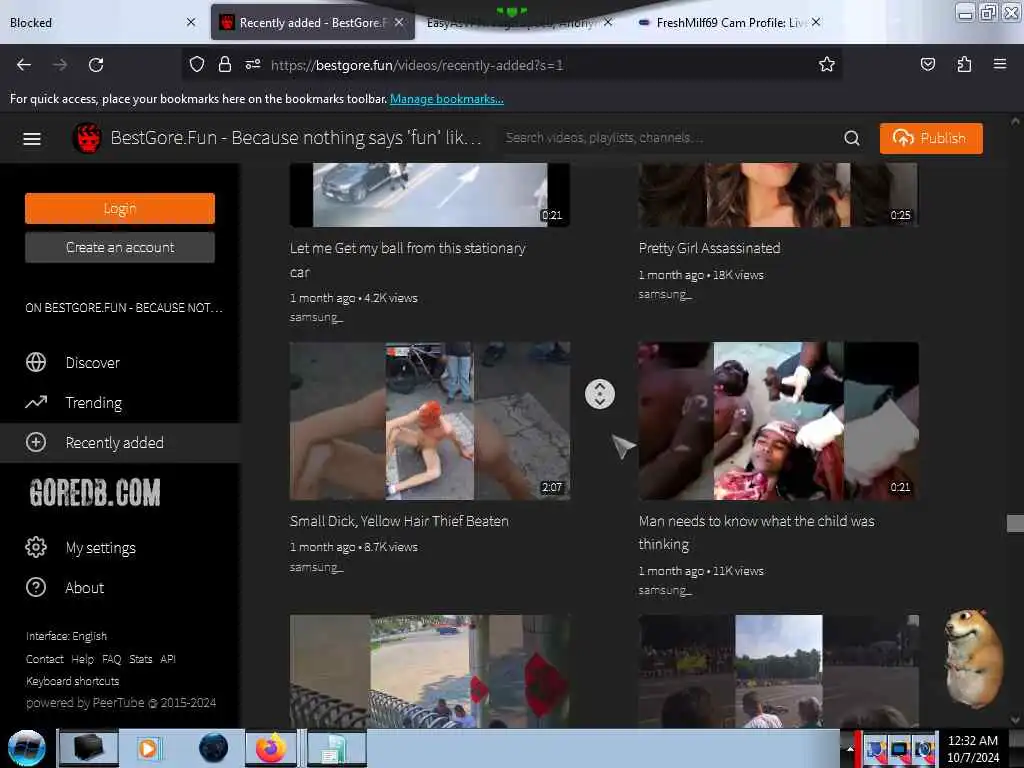1024x768 pixels.
Task: Click the My settings gear icon
Action: coord(36,547)
